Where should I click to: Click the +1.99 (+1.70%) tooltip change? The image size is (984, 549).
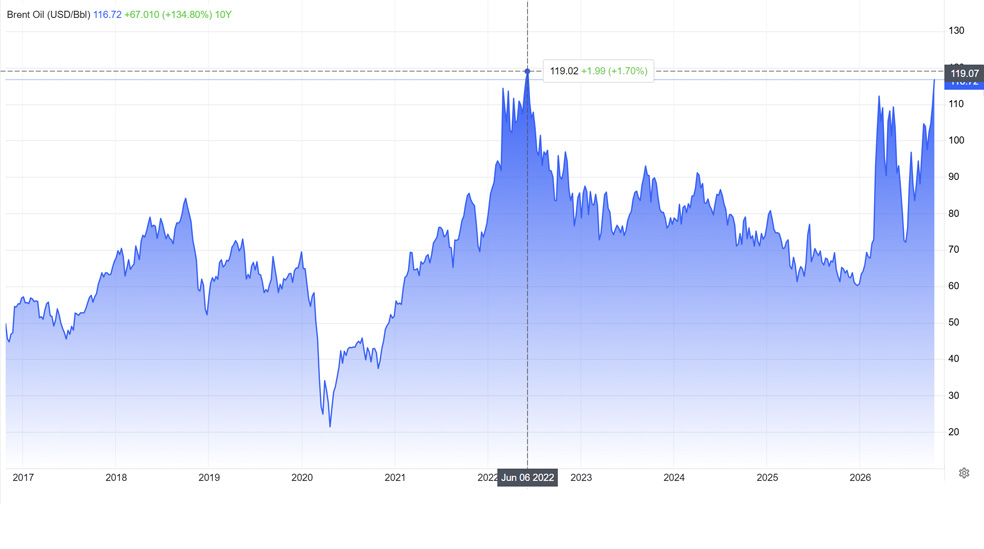coord(614,71)
